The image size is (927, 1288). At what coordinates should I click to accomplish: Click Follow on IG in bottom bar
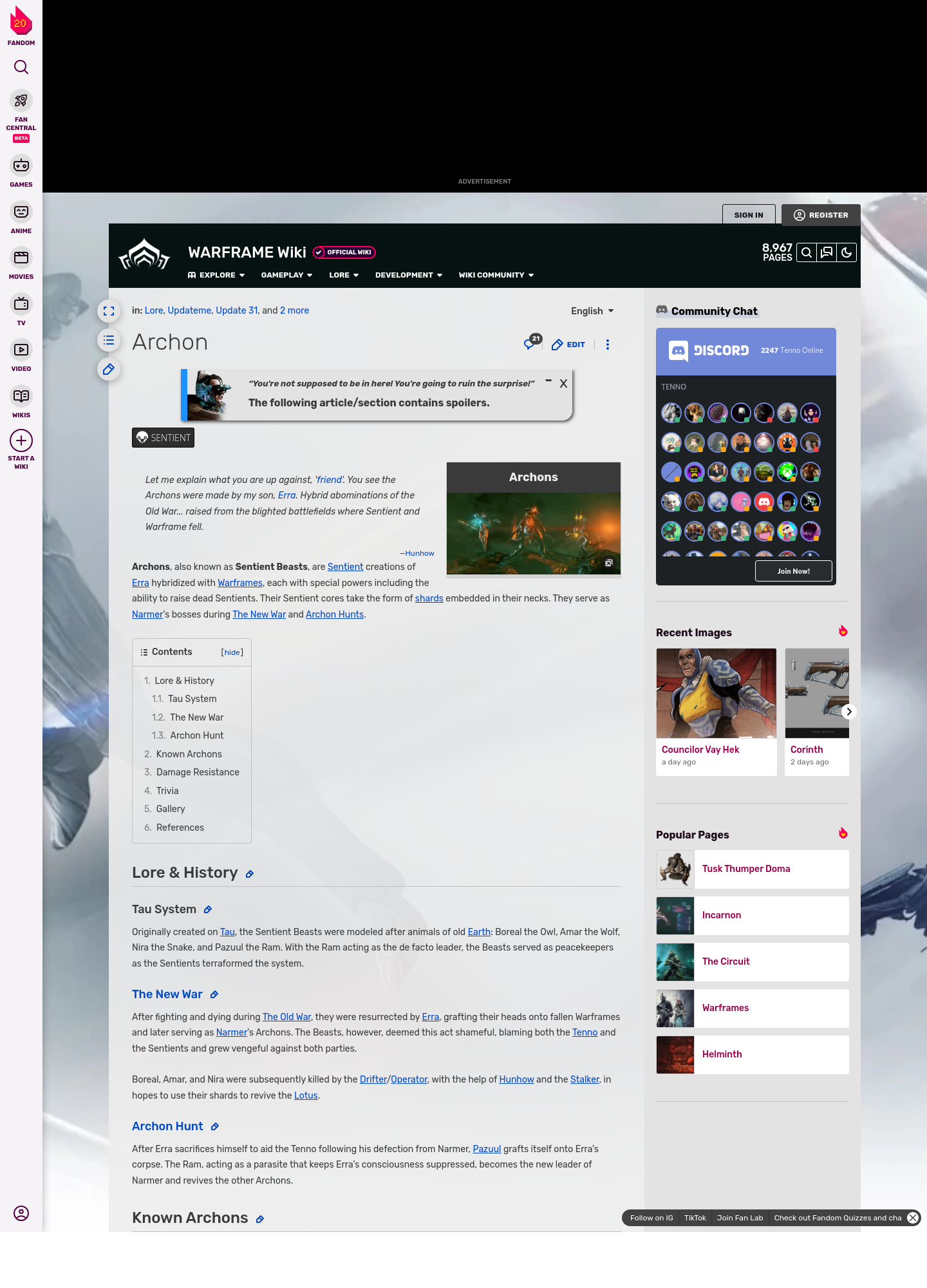[x=651, y=1218]
